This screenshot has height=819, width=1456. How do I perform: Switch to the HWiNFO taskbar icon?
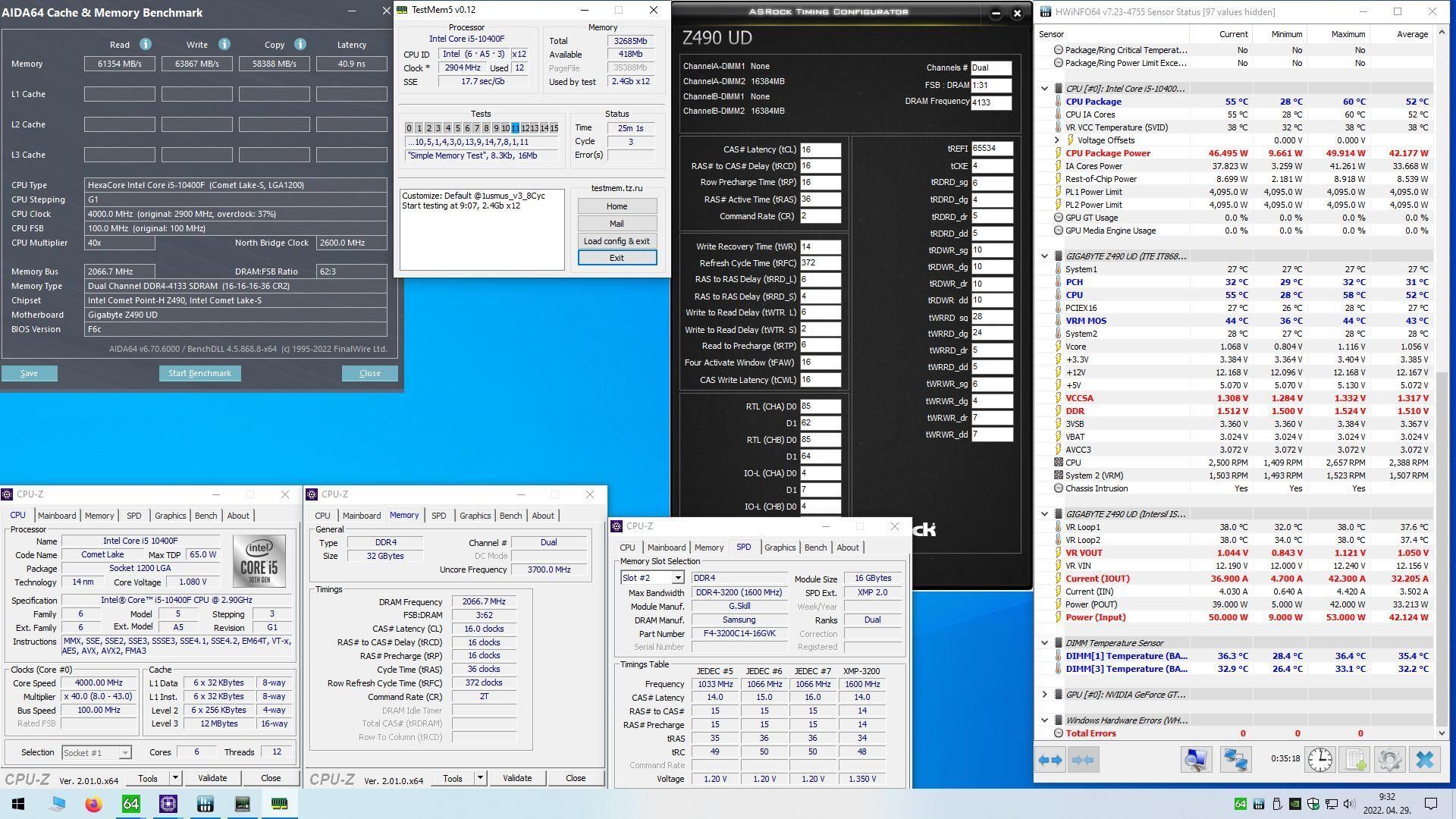(205, 804)
